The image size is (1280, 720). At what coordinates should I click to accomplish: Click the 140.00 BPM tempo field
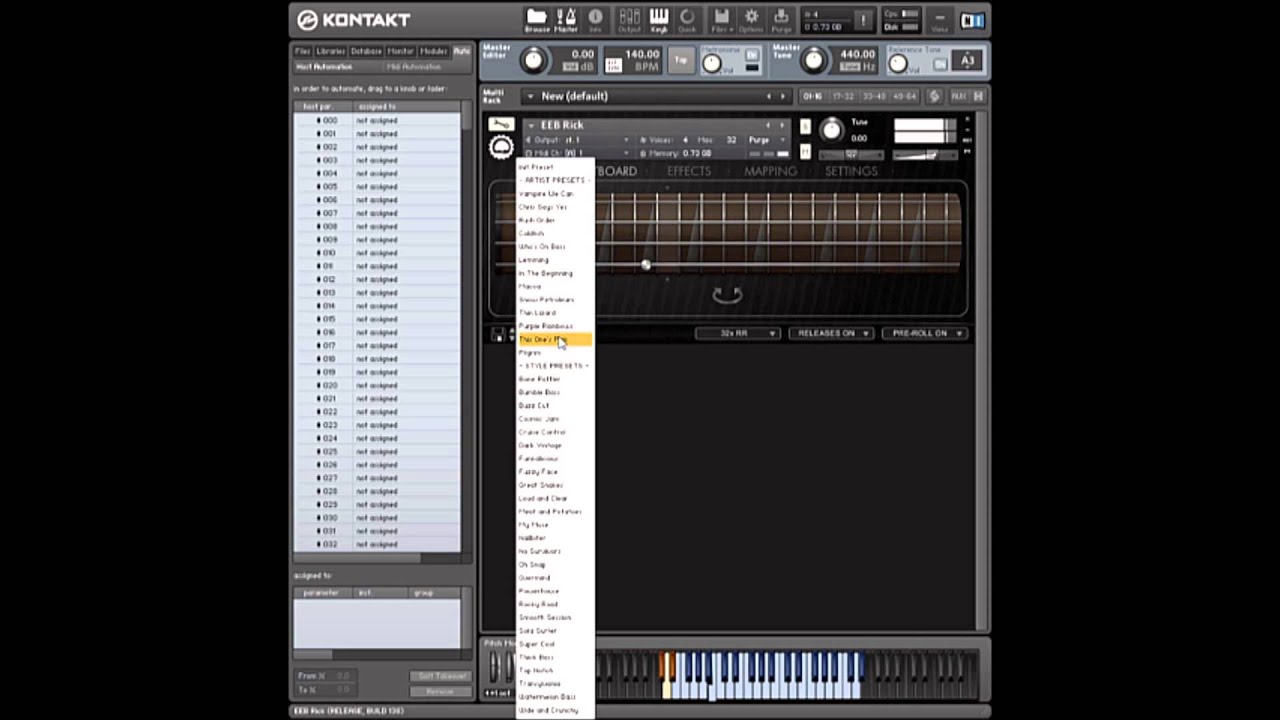[x=641, y=54]
